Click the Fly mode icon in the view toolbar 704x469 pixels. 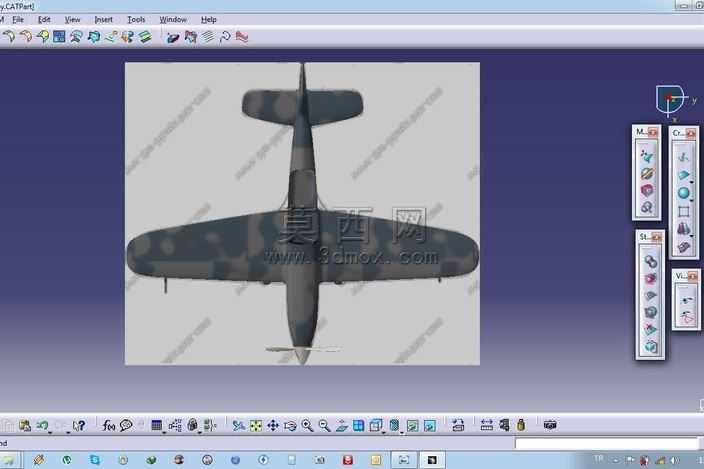[x=238, y=425]
